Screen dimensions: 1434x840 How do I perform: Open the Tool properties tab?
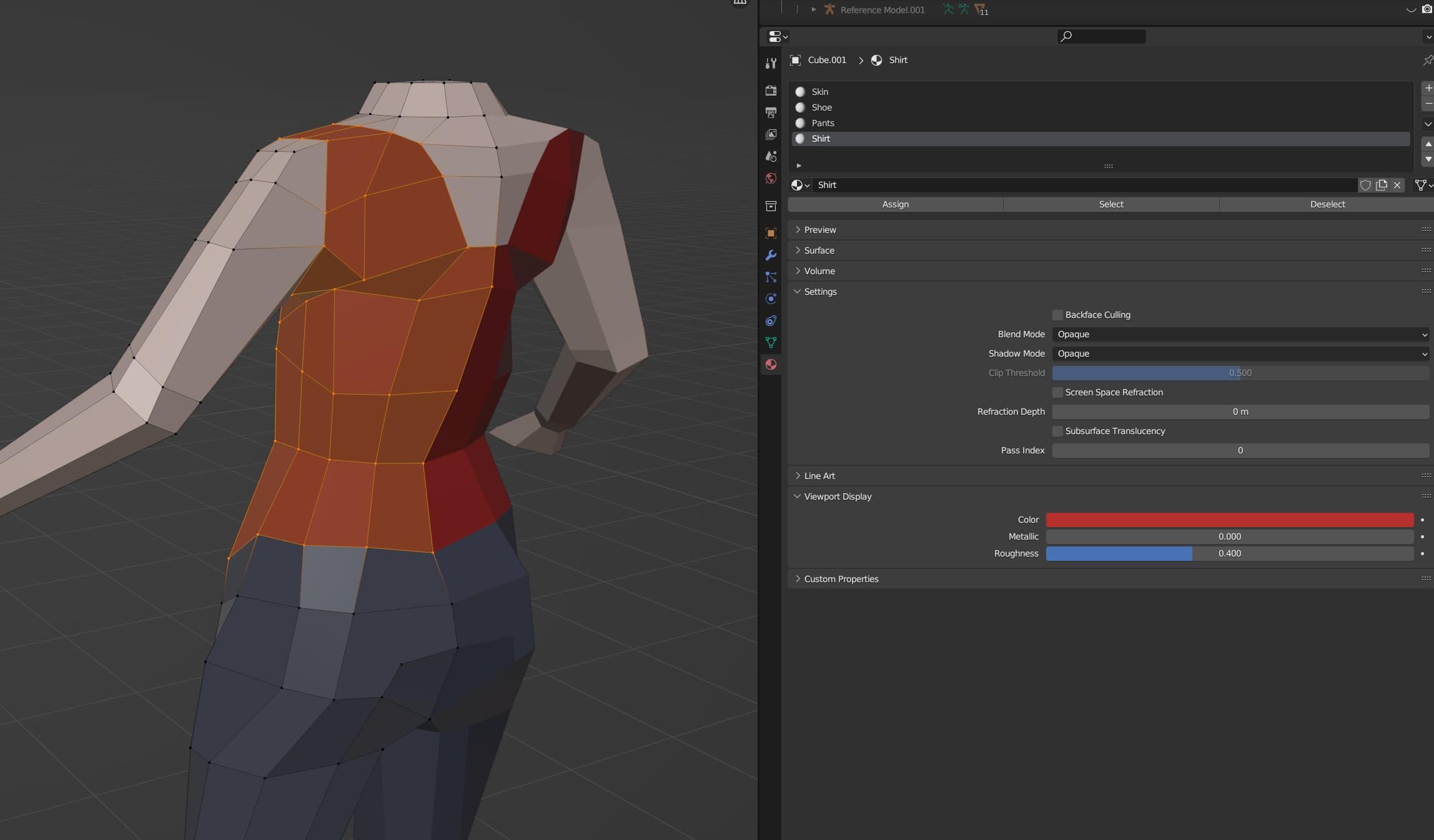771,63
